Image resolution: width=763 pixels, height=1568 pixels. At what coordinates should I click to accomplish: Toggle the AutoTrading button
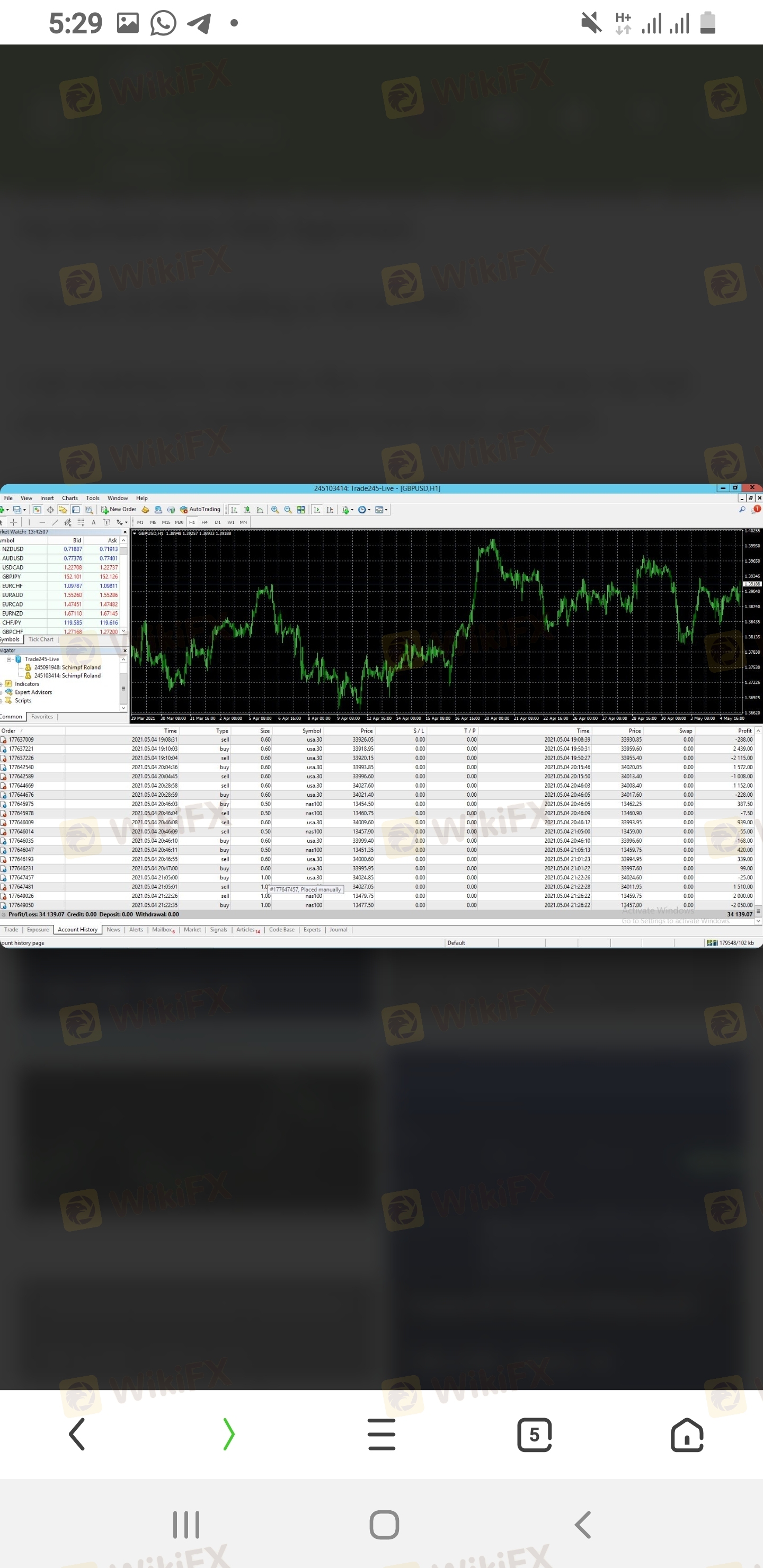click(200, 510)
